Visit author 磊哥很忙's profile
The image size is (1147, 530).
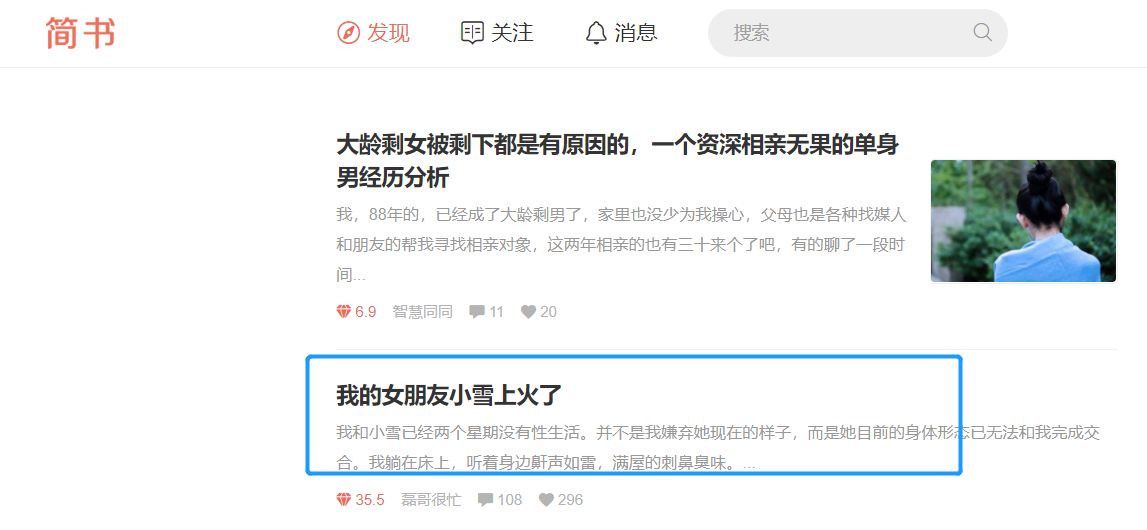pos(432,500)
